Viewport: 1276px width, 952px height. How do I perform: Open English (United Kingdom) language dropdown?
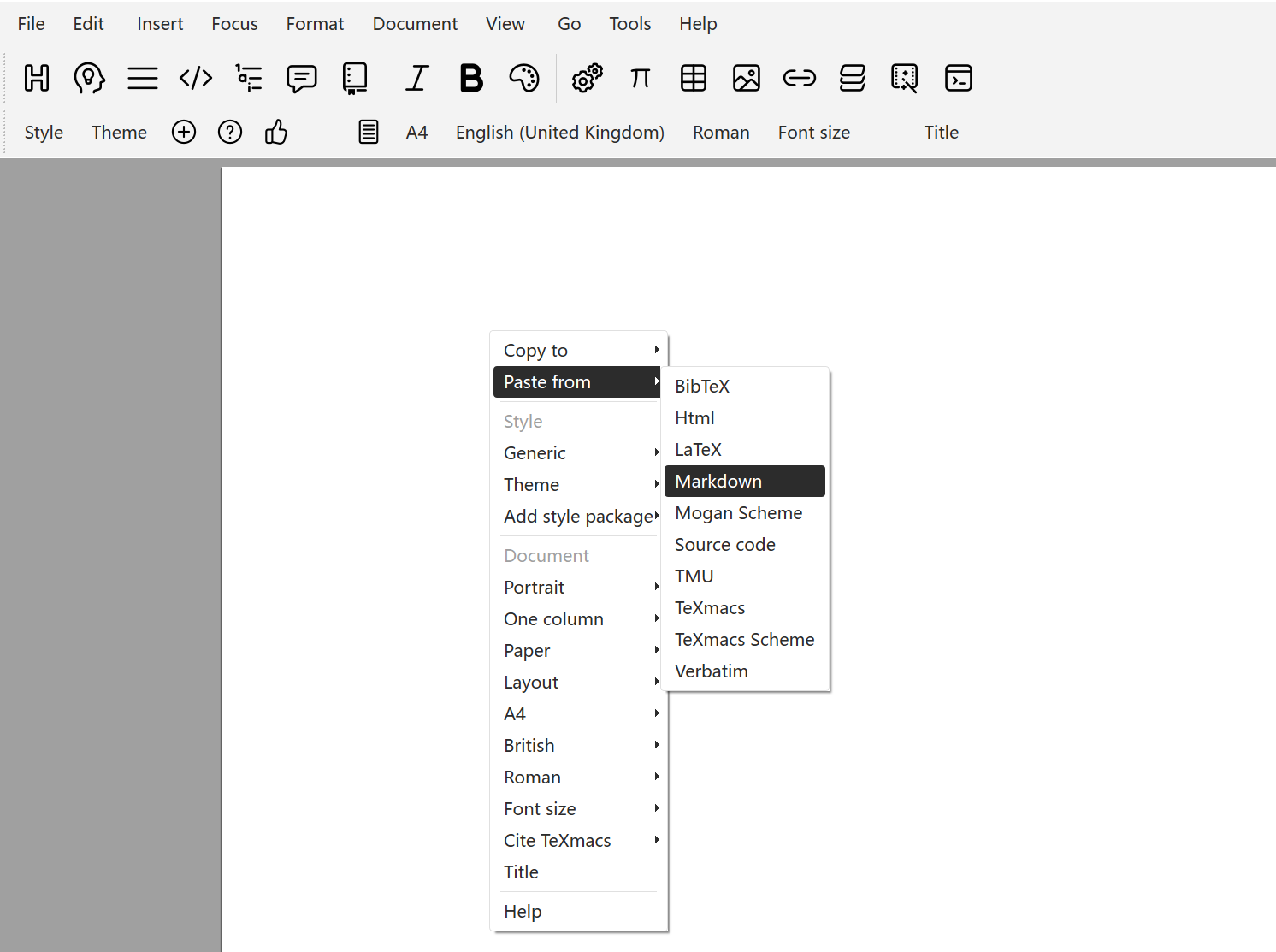[560, 133]
